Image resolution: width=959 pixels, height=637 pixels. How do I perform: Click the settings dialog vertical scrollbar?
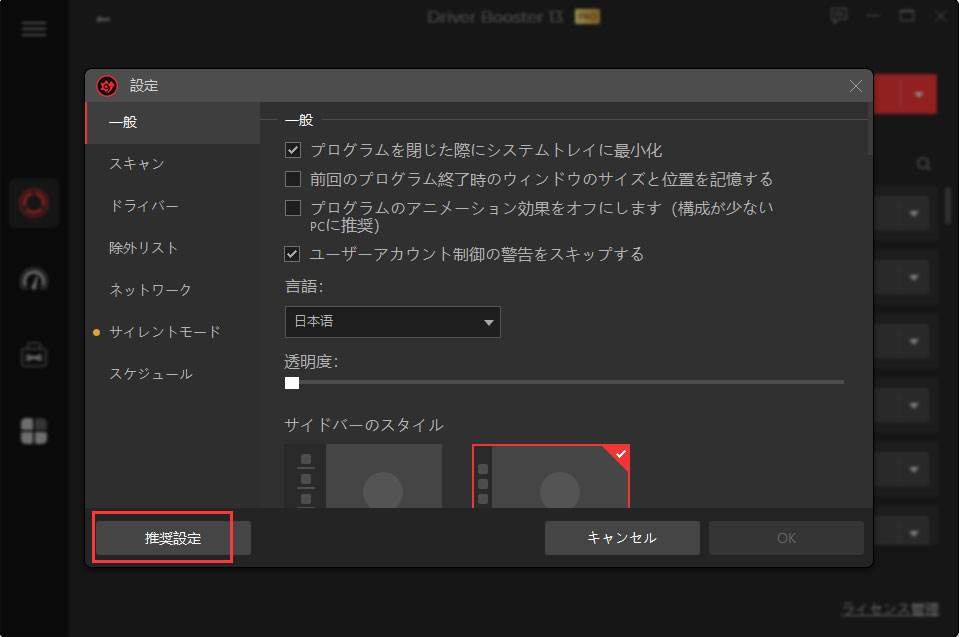click(870, 130)
